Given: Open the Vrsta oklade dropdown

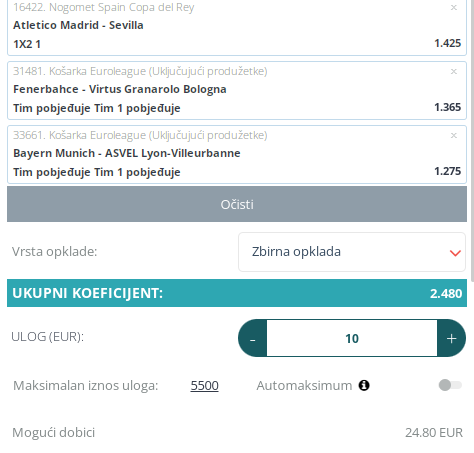Looking at the screenshot, I should coord(352,252).
